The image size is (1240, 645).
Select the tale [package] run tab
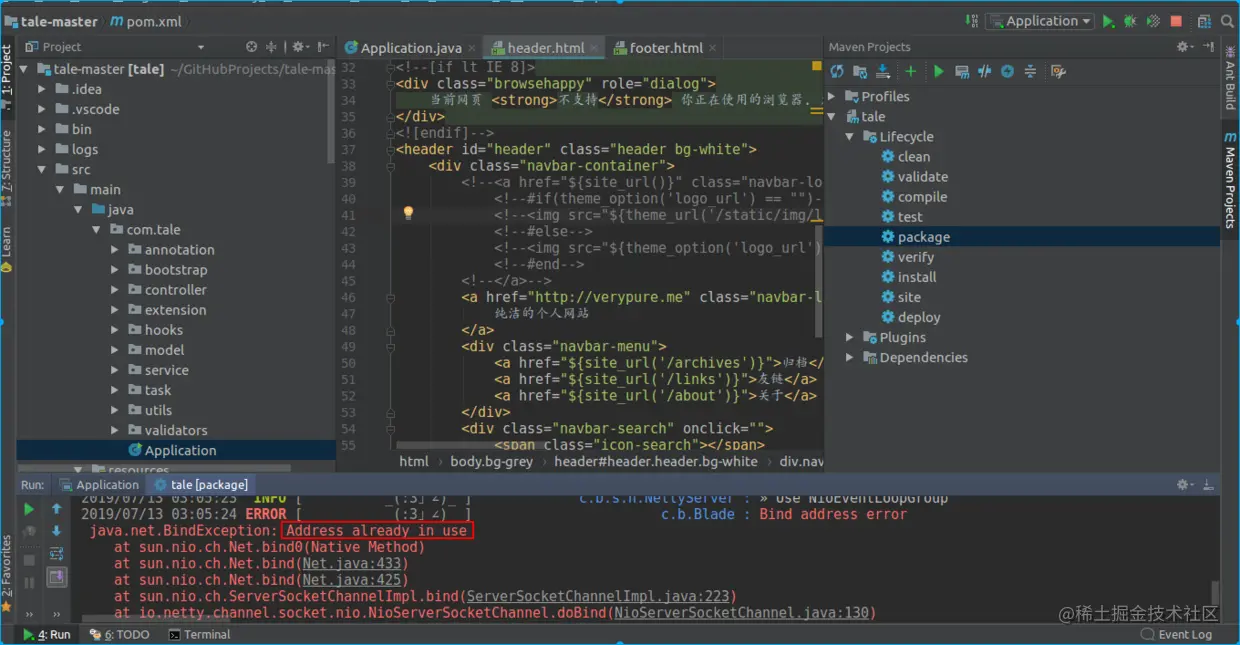pyautogui.click(x=201, y=485)
